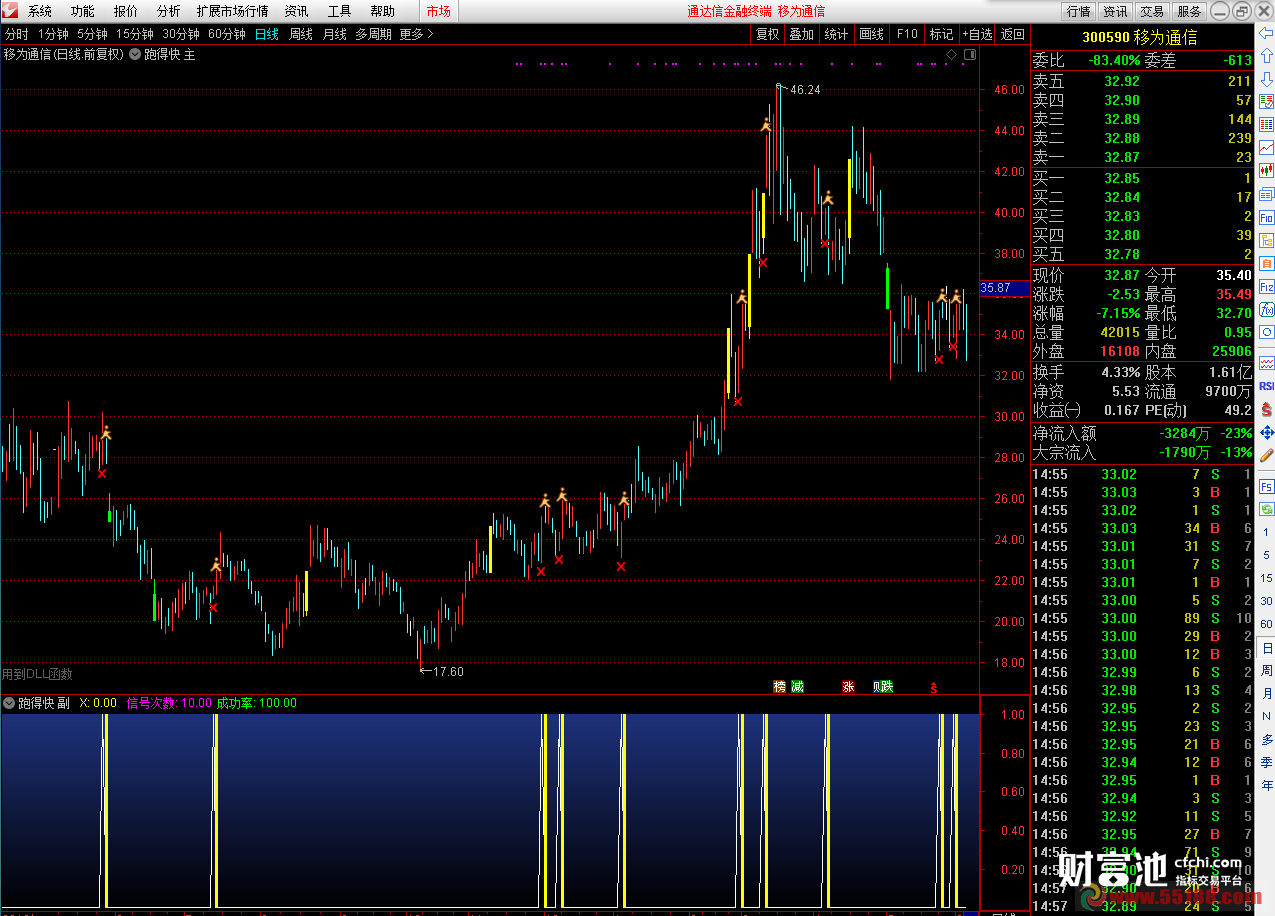Click the stock title 300590 移为通信

click(x=1139, y=37)
